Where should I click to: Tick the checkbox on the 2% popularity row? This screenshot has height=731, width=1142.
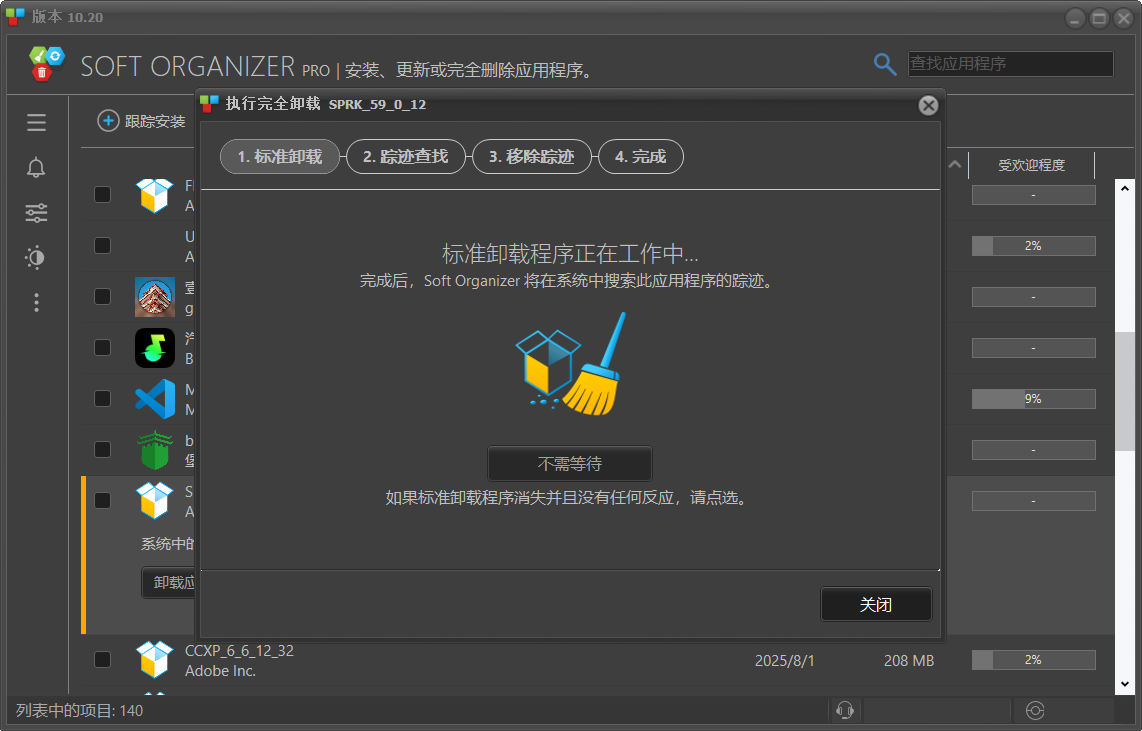point(103,245)
